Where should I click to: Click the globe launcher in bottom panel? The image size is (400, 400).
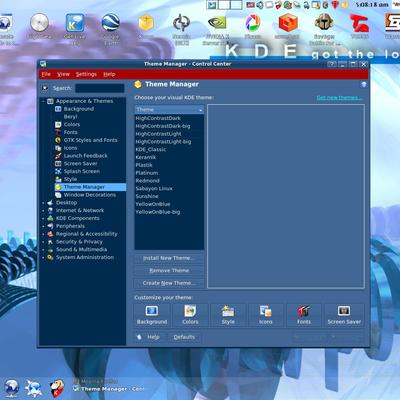[x=12, y=388]
